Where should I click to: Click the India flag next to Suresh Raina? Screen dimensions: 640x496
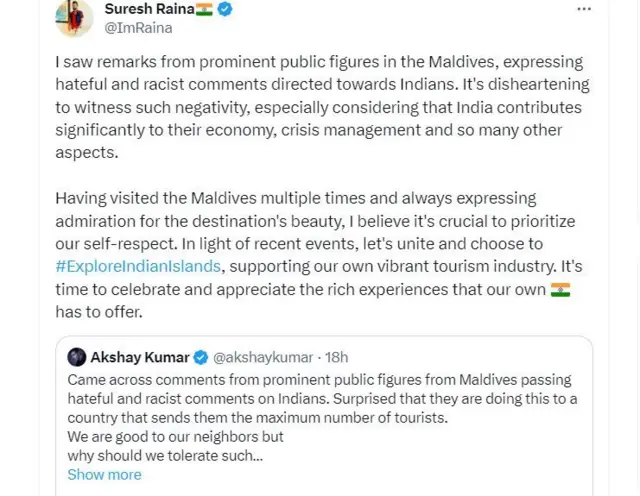tap(205, 9)
